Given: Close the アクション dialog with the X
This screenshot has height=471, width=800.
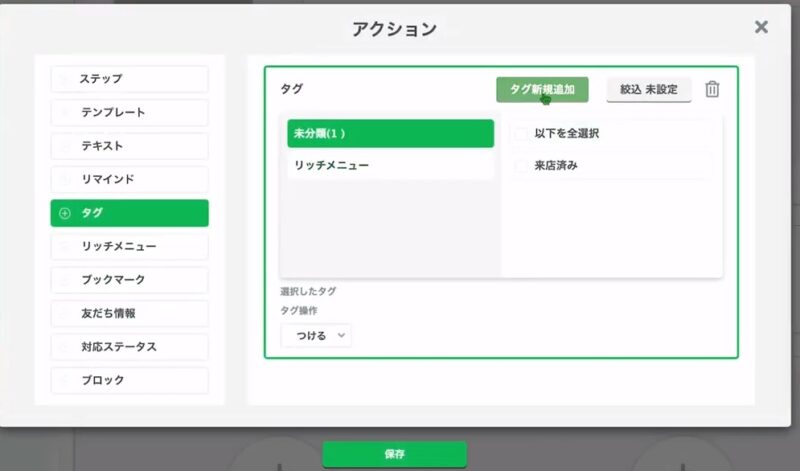Looking at the screenshot, I should pos(761,27).
